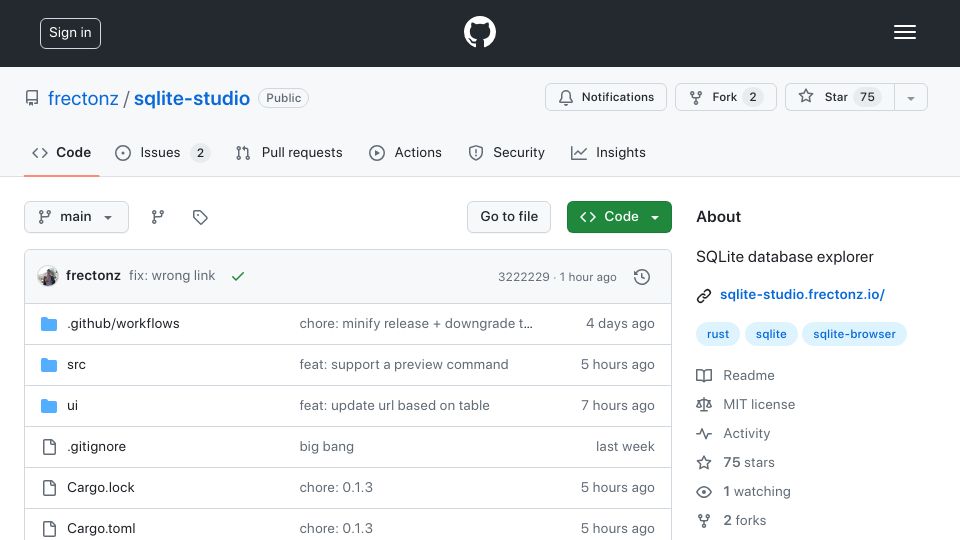Open the main branch selector dropdown
960x540 pixels.
pos(77,217)
